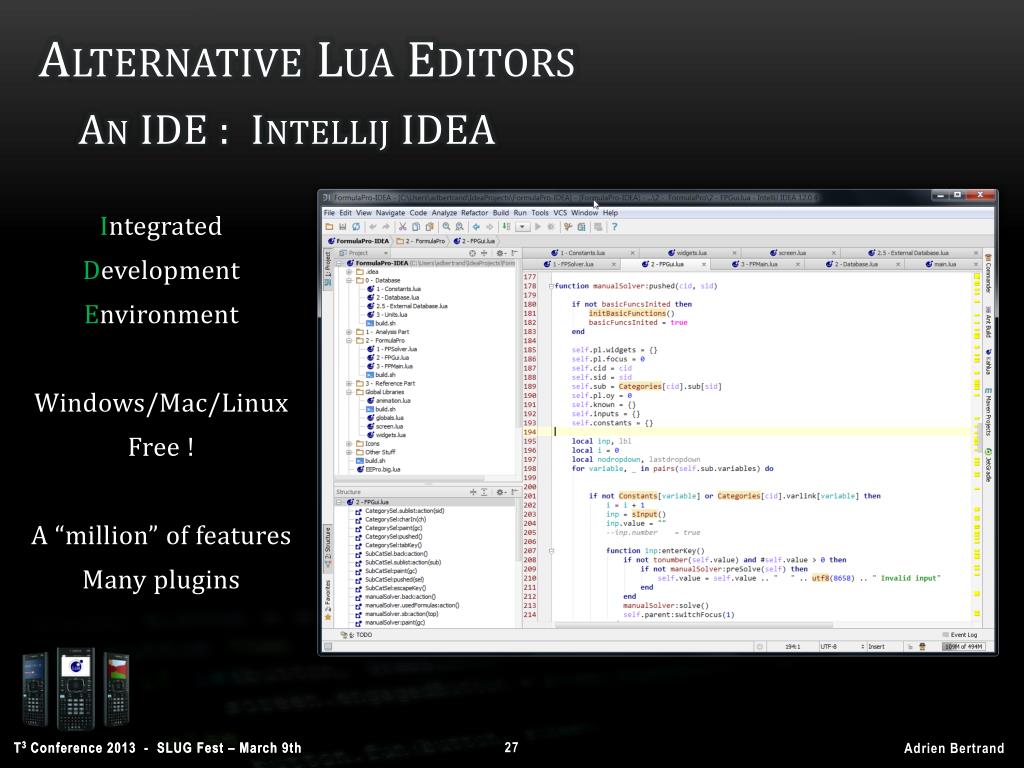
Task: Collapse the 2 - FPGui.lua structure root
Action: pyautogui.click(x=339, y=502)
